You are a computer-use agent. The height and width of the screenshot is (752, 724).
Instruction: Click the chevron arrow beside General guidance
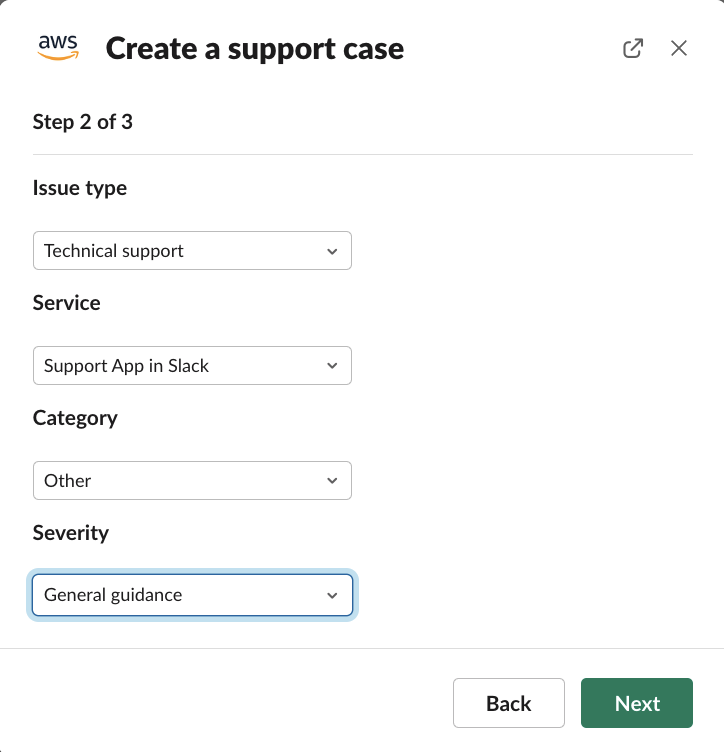point(333,596)
